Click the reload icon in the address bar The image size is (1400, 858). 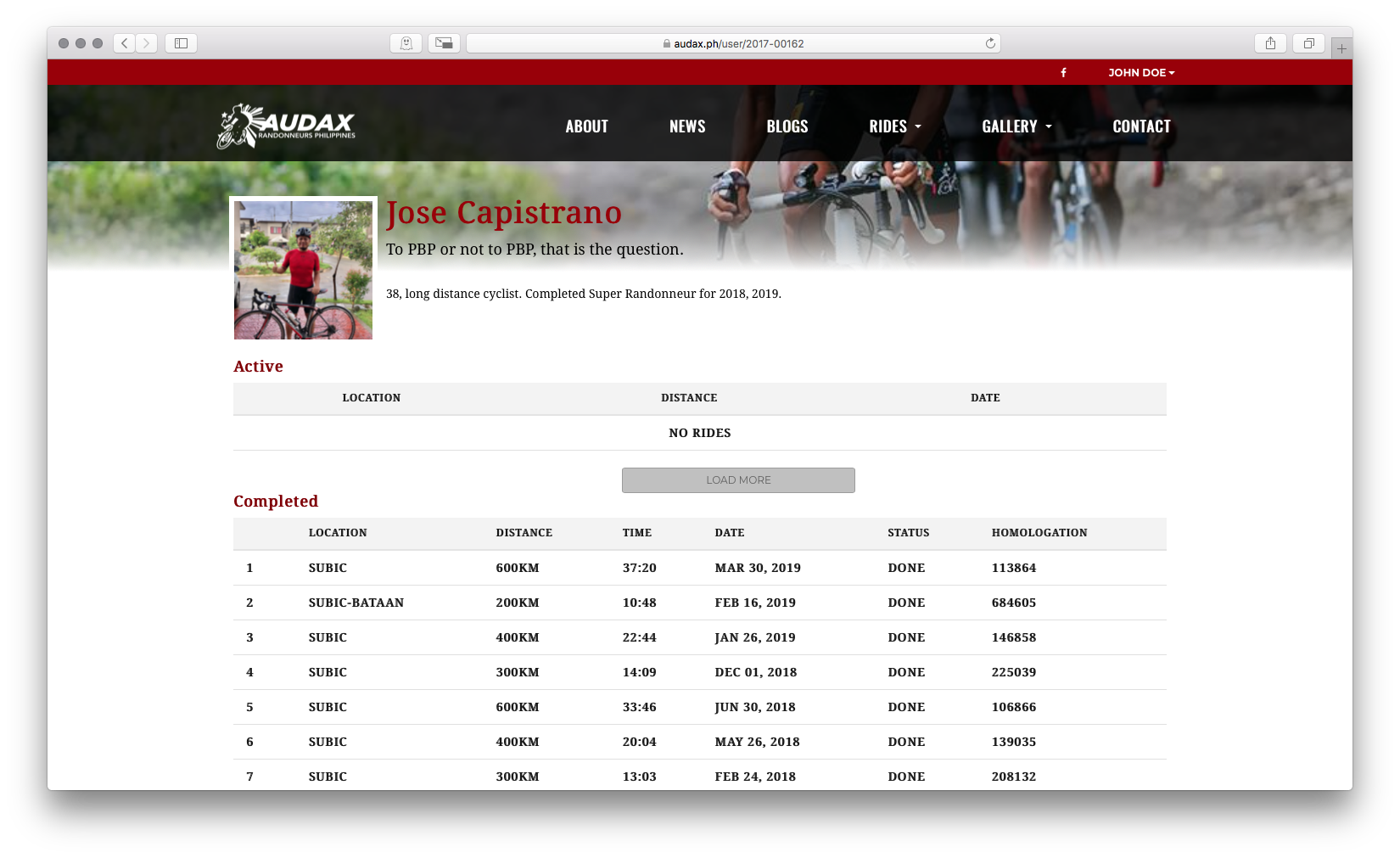(989, 42)
